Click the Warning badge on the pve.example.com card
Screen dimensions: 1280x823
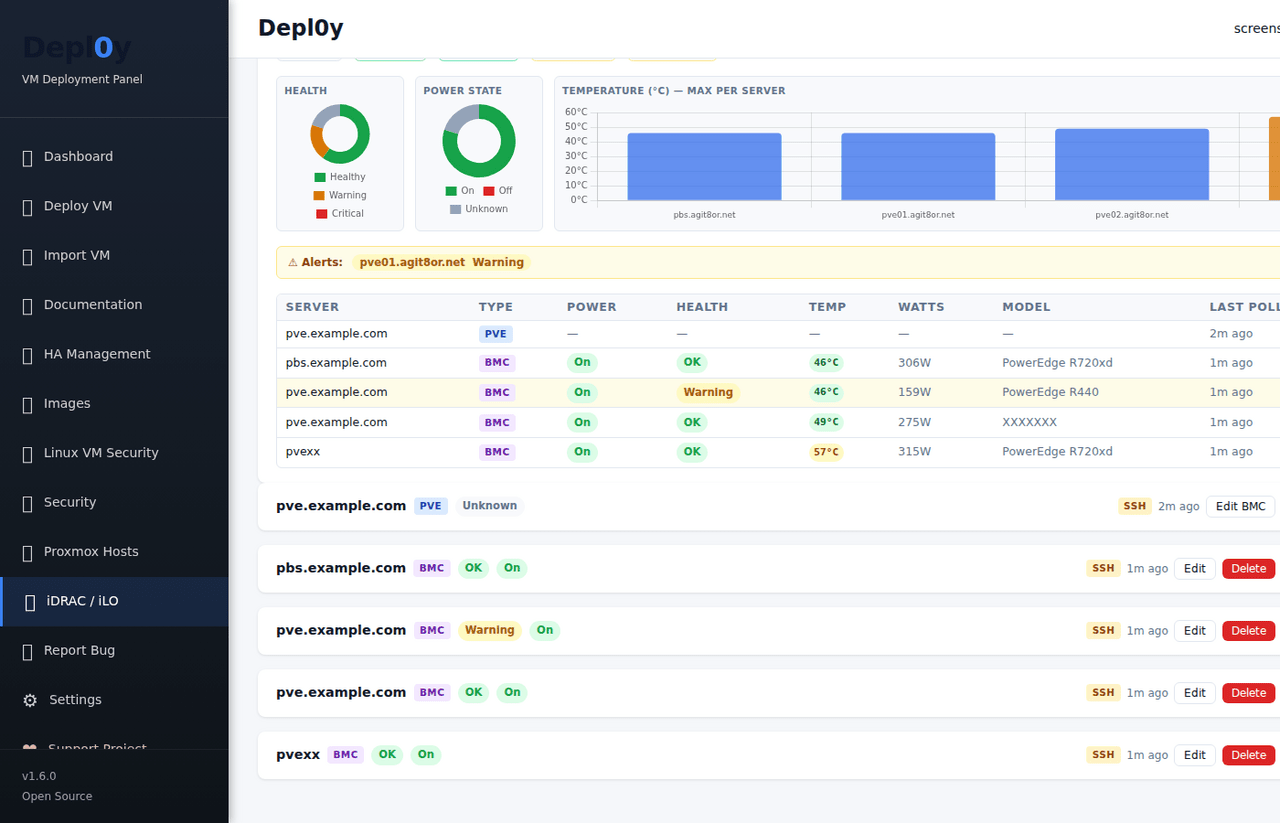point(490,631)
